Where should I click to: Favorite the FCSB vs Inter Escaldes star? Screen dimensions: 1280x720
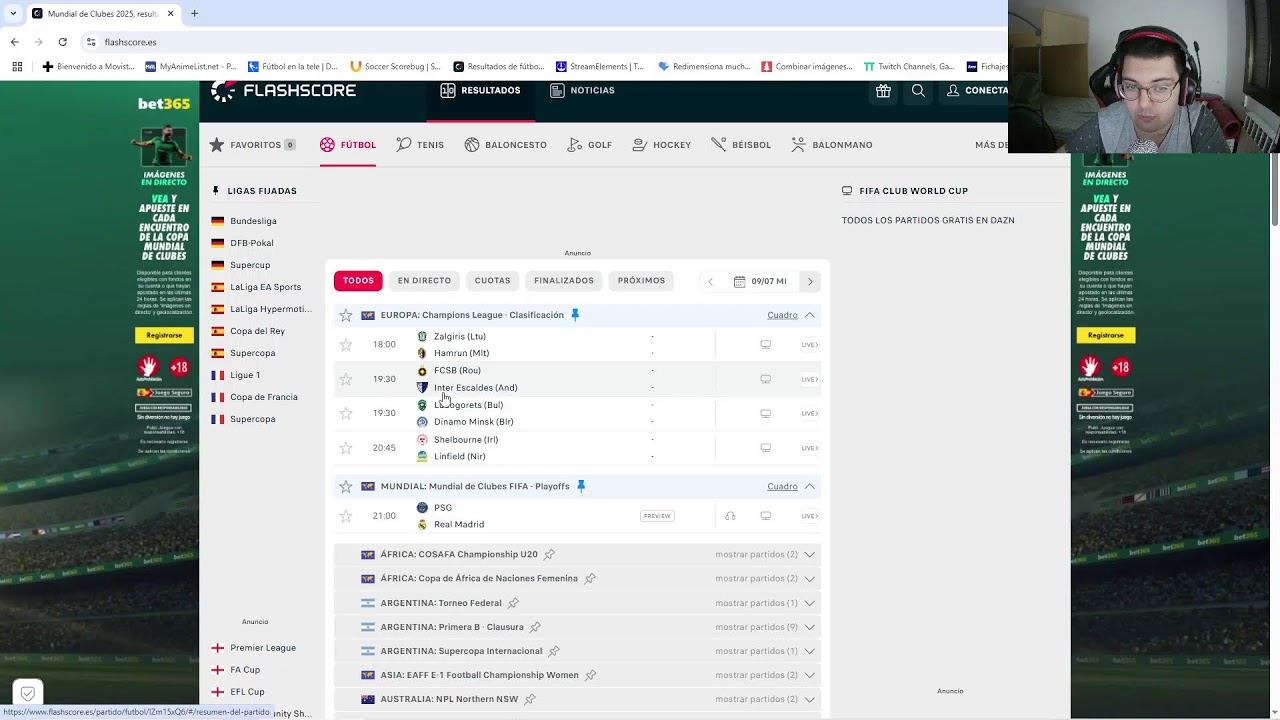346,379
